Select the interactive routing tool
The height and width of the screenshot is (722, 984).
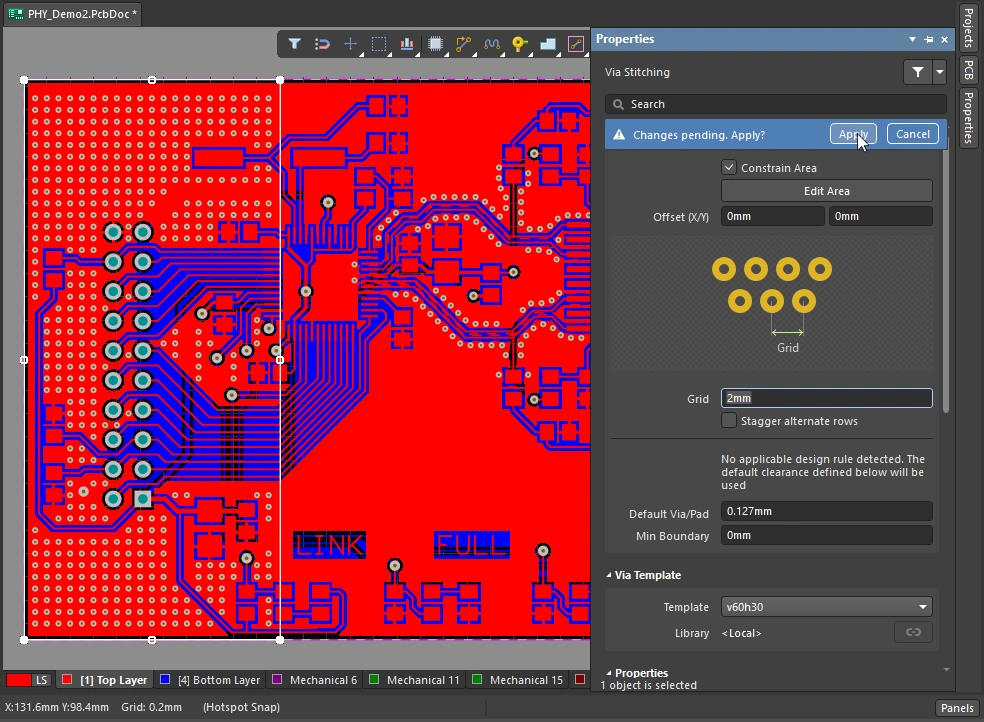(462, 44)
